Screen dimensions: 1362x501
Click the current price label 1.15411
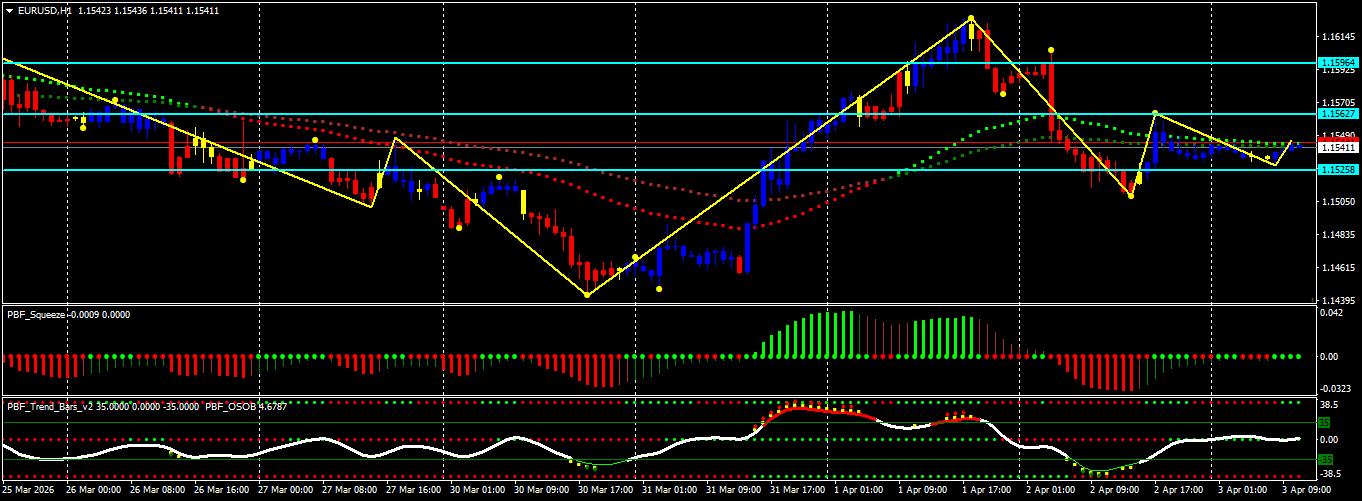pyautogui.click(x=1339, y=148)
